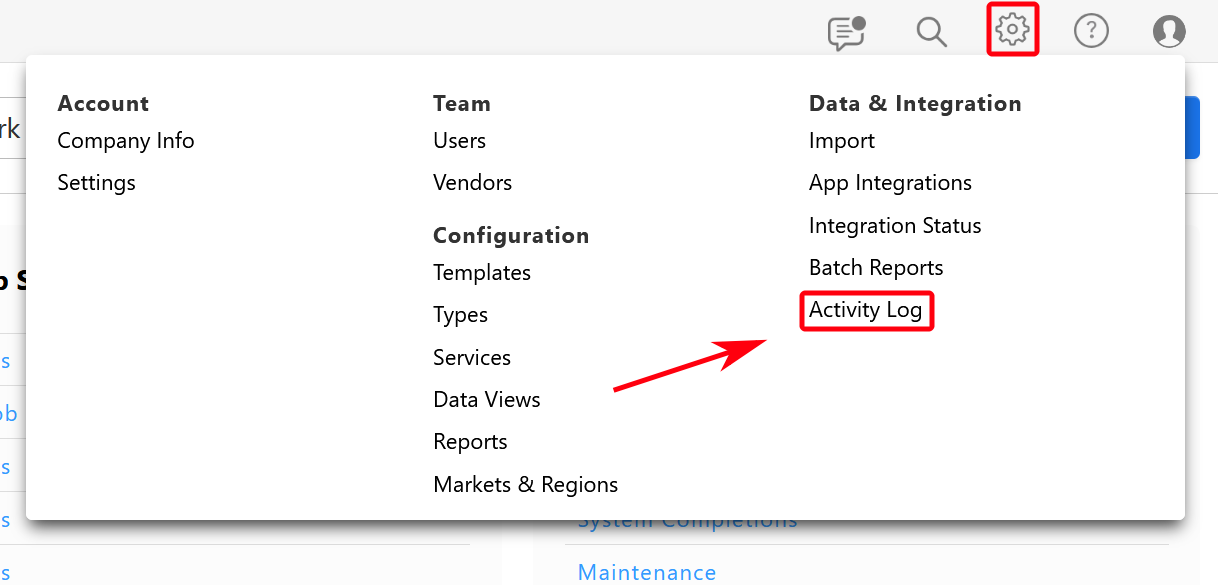Check Integration Status page
This screenshot has width=1218, height=585.
point(895,226)
